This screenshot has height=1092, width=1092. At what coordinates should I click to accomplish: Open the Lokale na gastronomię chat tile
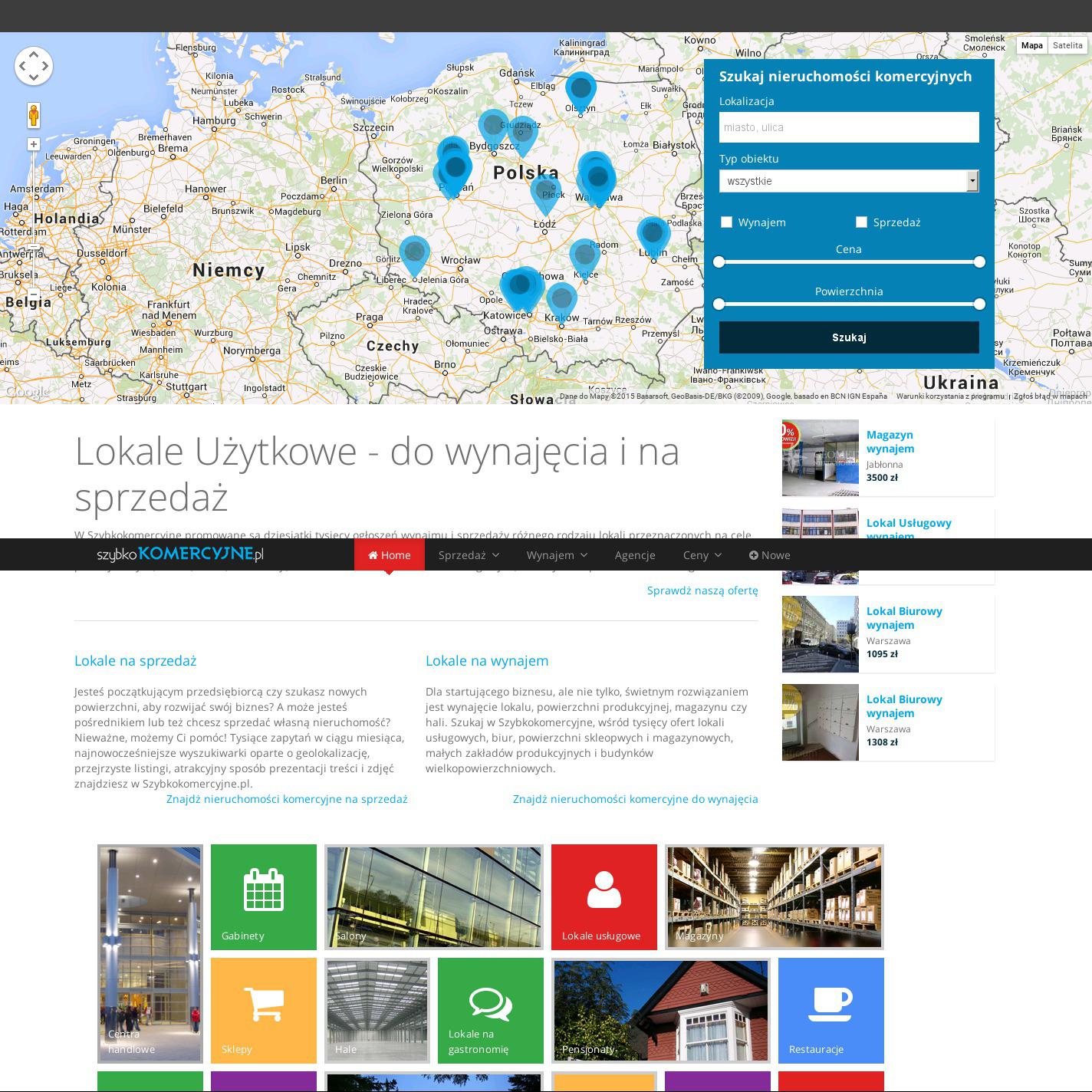point(491,1011)
